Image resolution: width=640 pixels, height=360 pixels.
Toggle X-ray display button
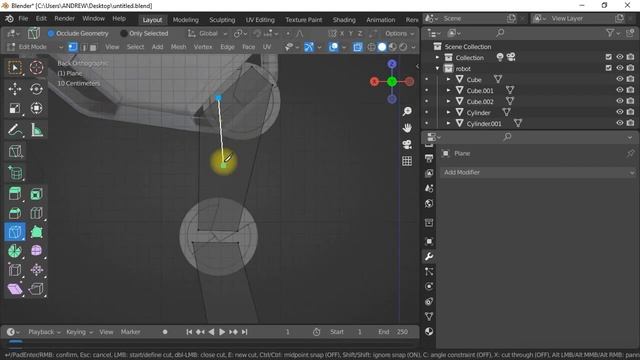point(358,47)
